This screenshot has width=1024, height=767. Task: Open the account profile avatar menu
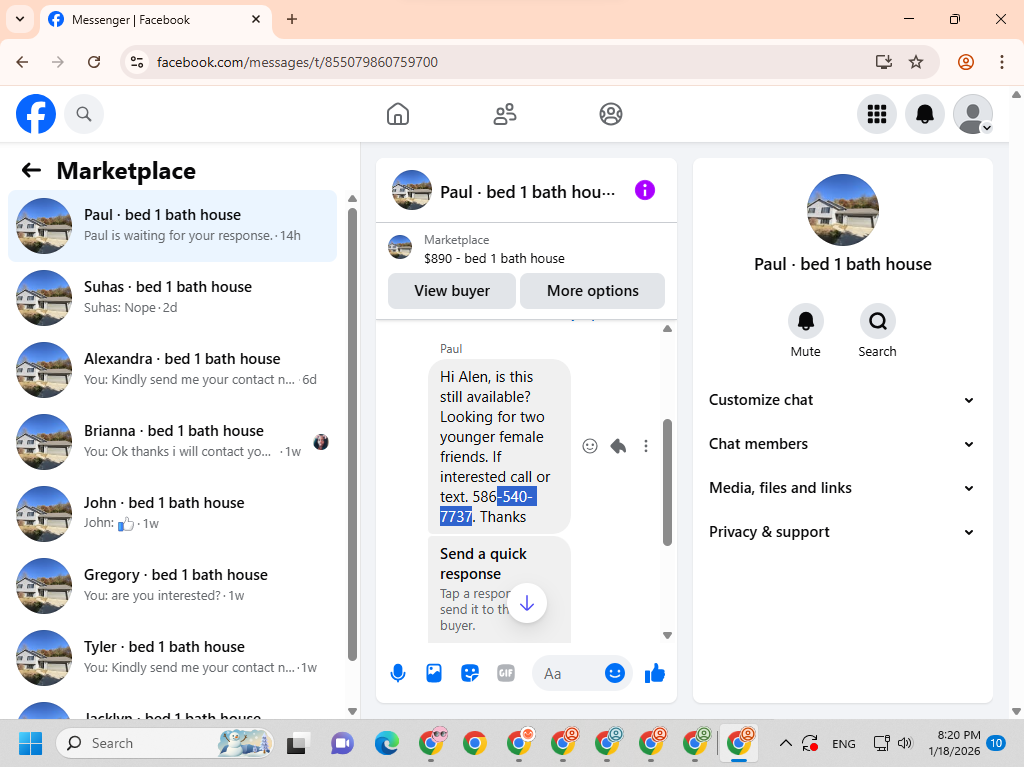pyautogui.click(x=973, y=114)
